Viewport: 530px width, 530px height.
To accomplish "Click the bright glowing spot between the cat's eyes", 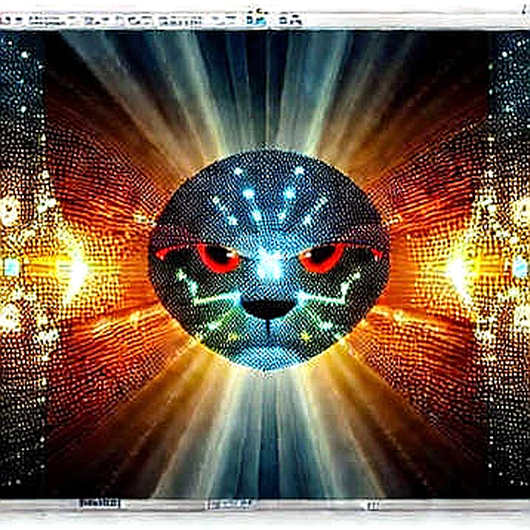I will coord(269,265).
